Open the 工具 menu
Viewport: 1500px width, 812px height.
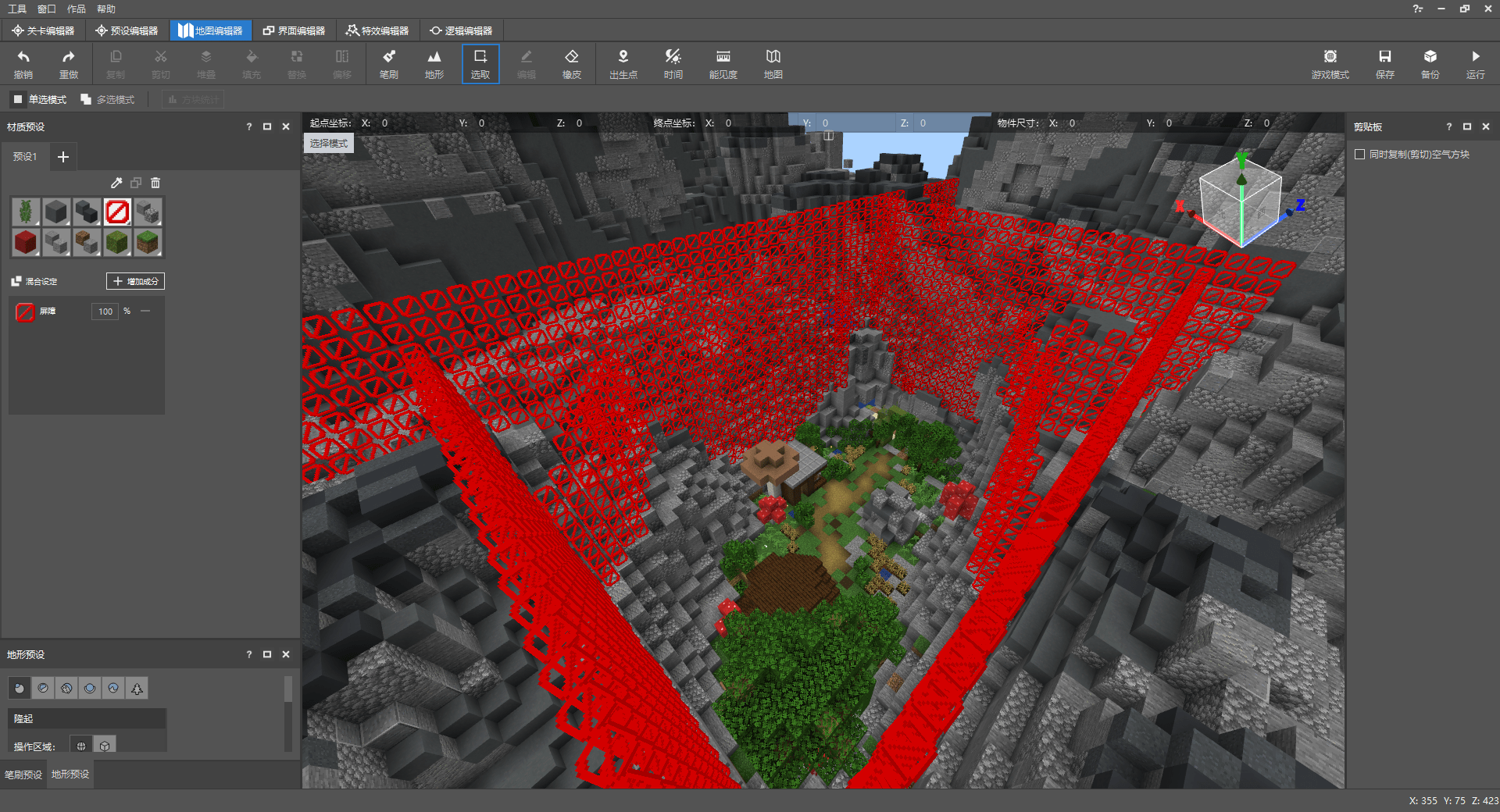[17, 9]
